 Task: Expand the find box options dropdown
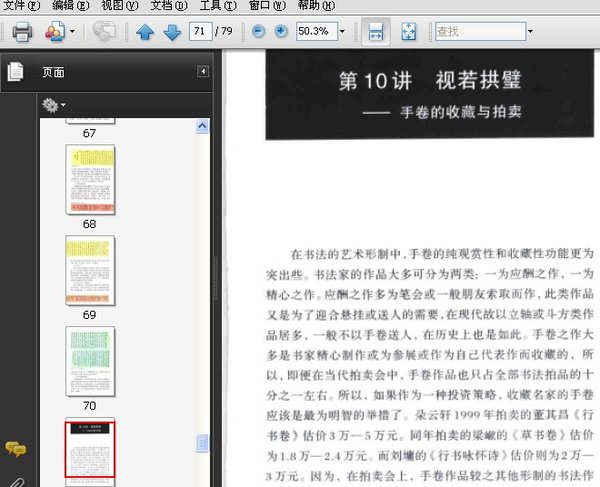pos(530,32)
